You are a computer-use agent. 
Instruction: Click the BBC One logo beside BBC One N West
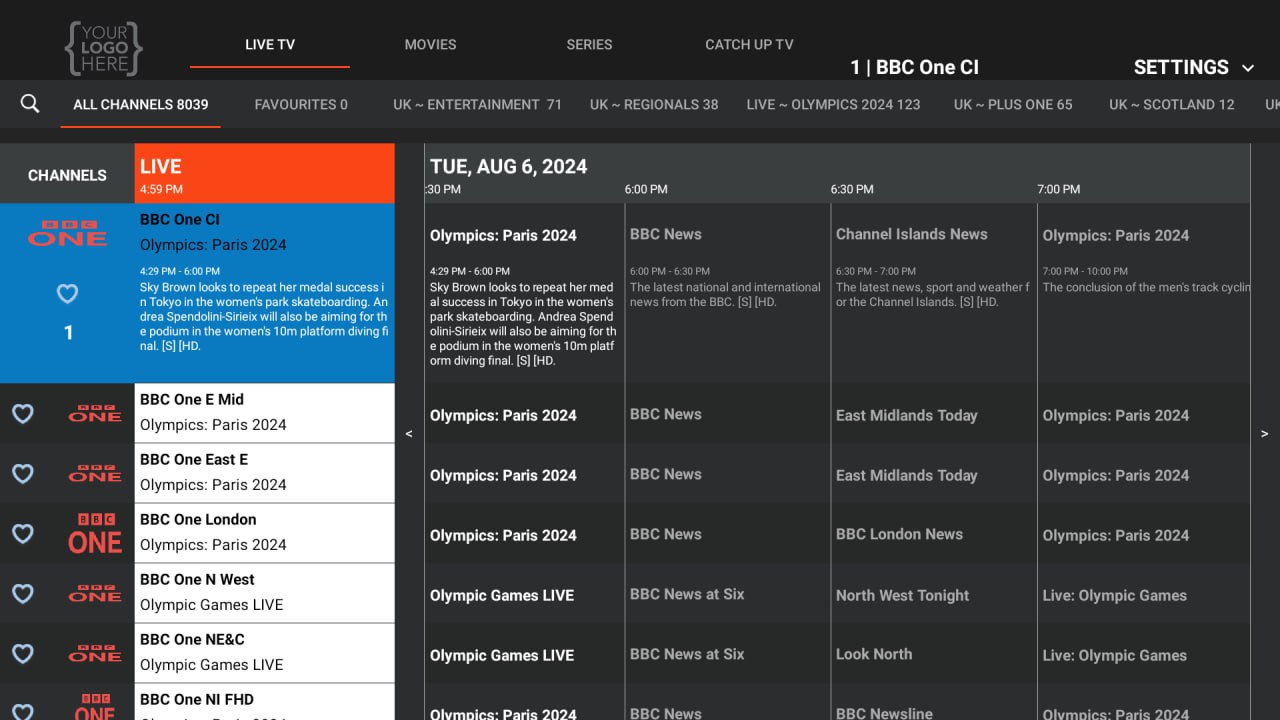tap(95, 593)
